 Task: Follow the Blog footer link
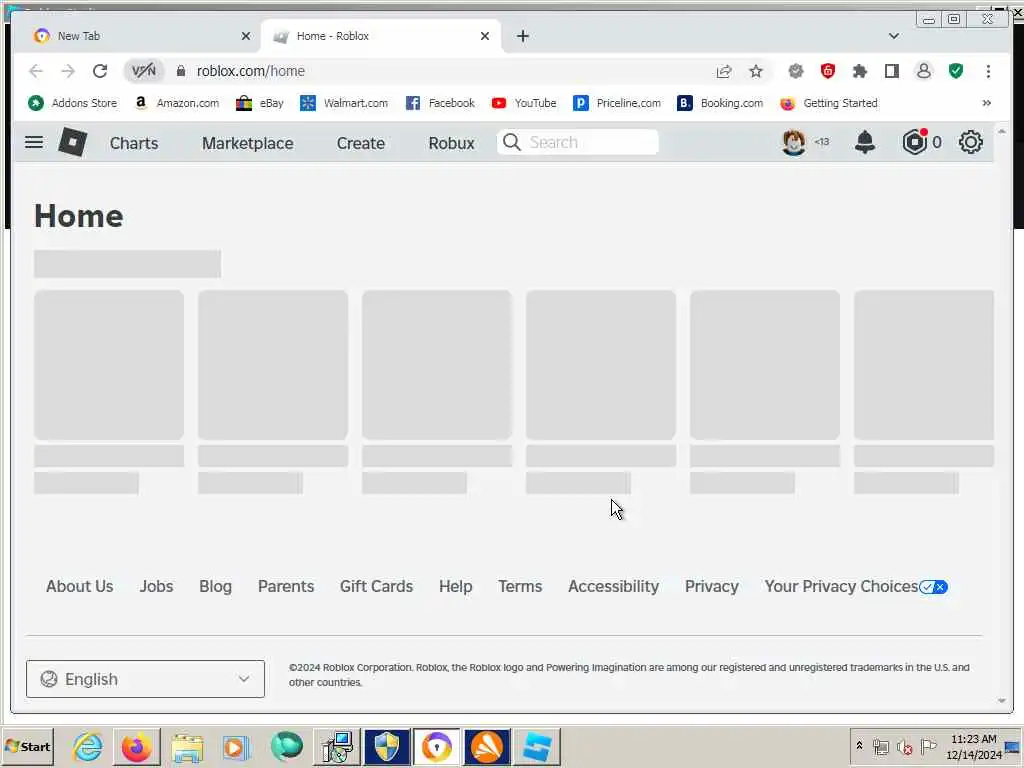216,586
